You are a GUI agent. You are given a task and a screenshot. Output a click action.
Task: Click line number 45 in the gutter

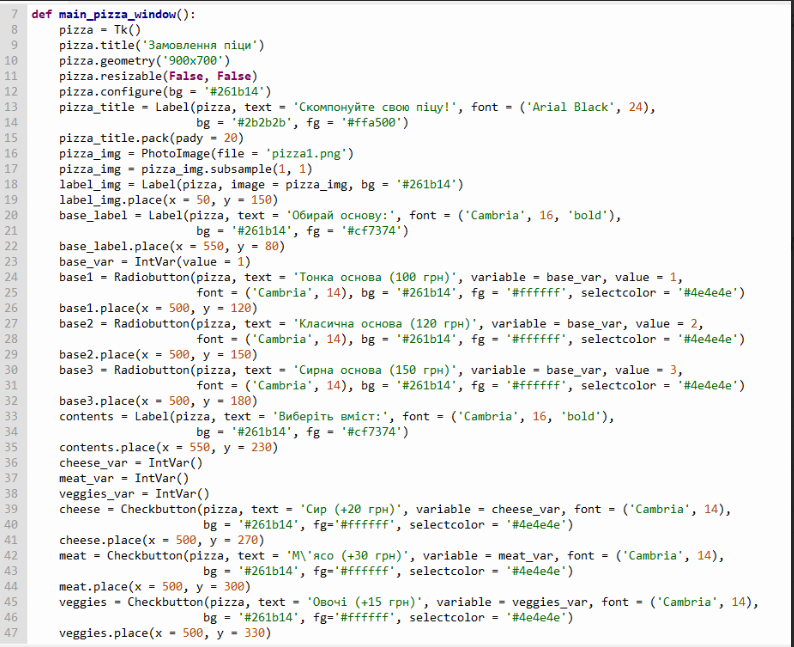pyautogui.click(x=11, y=602)
